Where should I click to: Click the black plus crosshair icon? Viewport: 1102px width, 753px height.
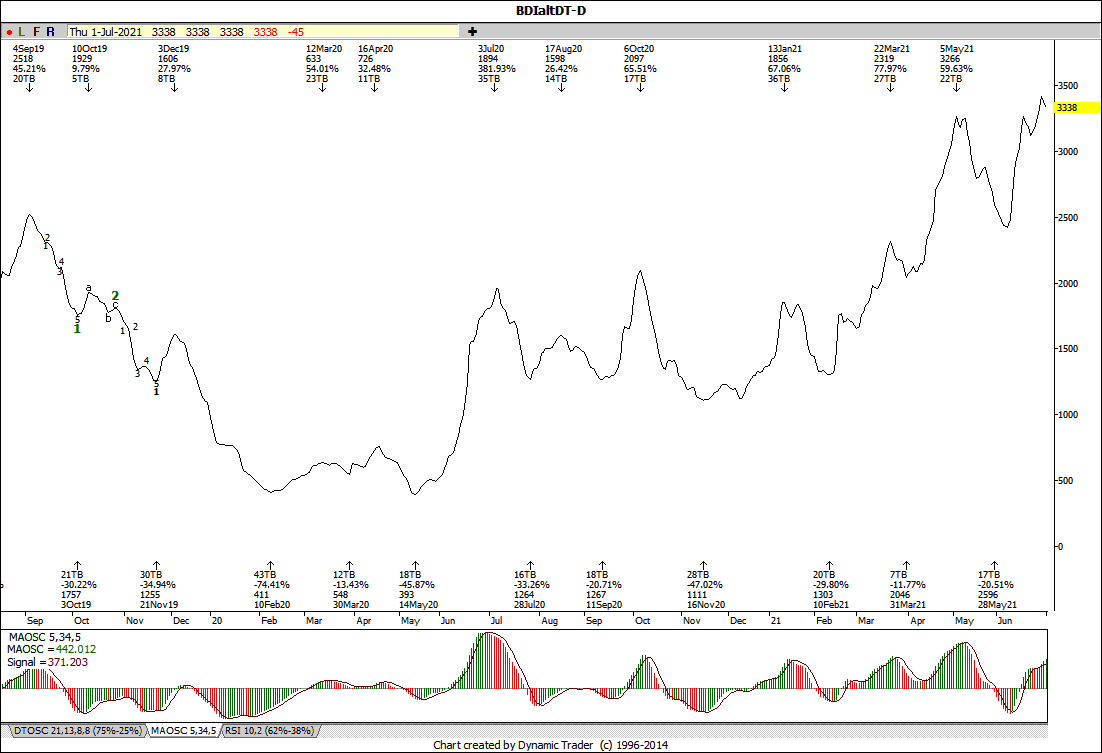tap(472, 32)
